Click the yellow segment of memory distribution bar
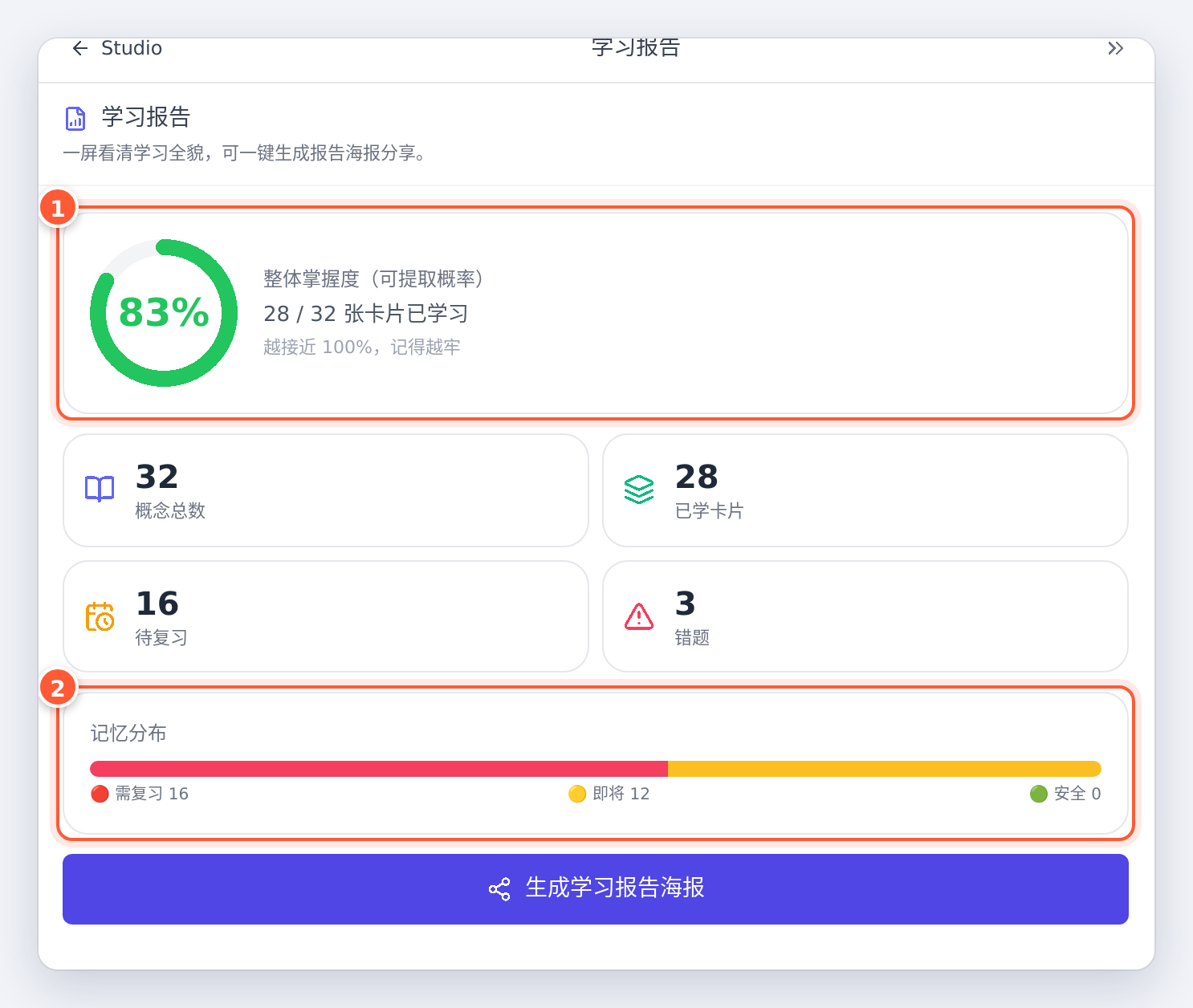 885,769
